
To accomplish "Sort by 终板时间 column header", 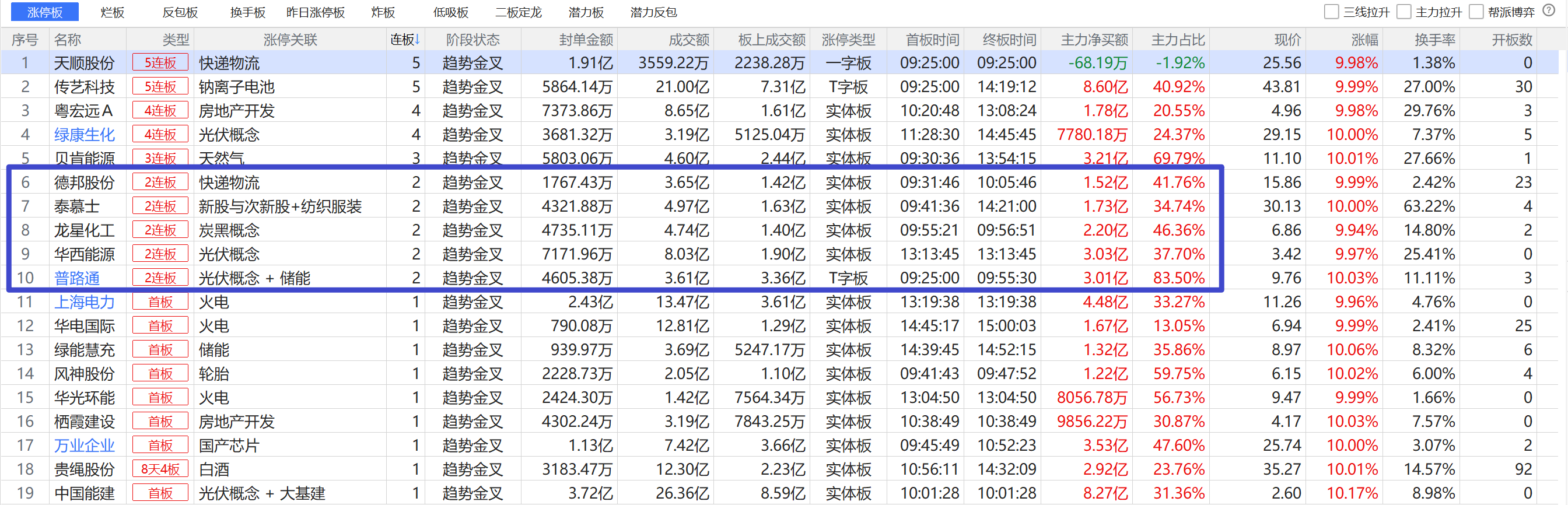I will point(1009,40).
